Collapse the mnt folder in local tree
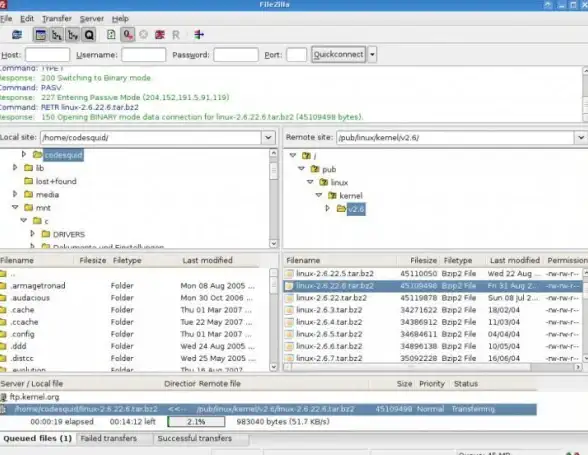Screen dimensions: 588x455 [15, 207]
